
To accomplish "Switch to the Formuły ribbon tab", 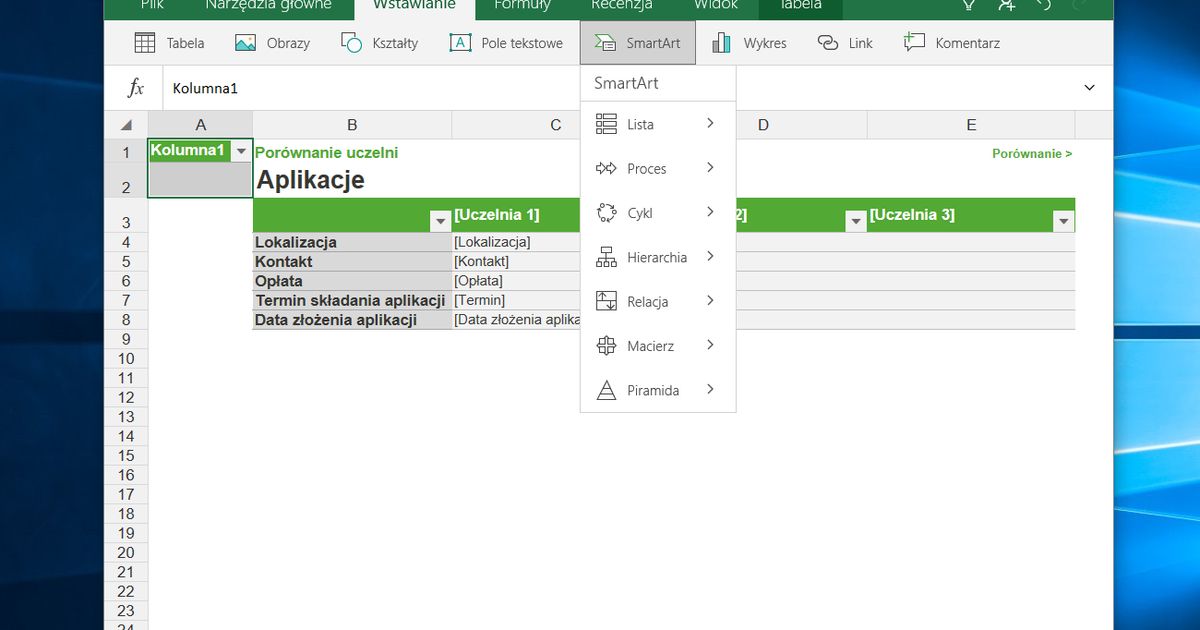I will [522, 4].
